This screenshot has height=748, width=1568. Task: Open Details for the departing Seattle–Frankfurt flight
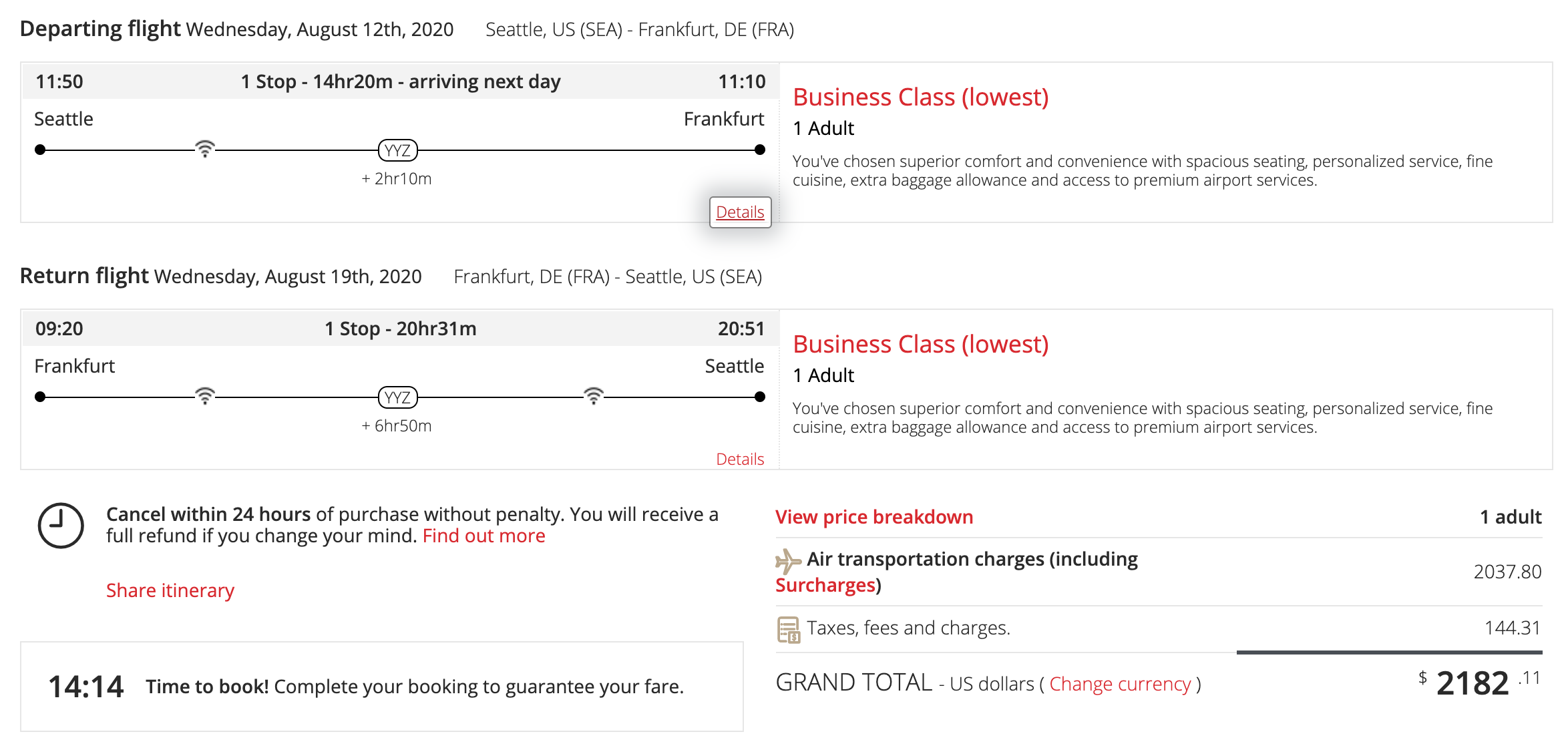[x=740, y=212]
